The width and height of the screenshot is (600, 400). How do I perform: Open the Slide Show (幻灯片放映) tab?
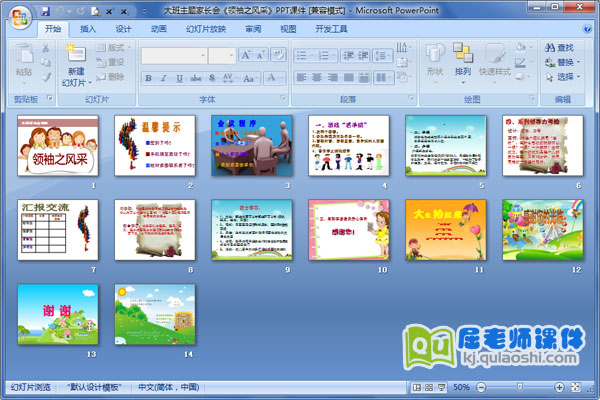205,30
